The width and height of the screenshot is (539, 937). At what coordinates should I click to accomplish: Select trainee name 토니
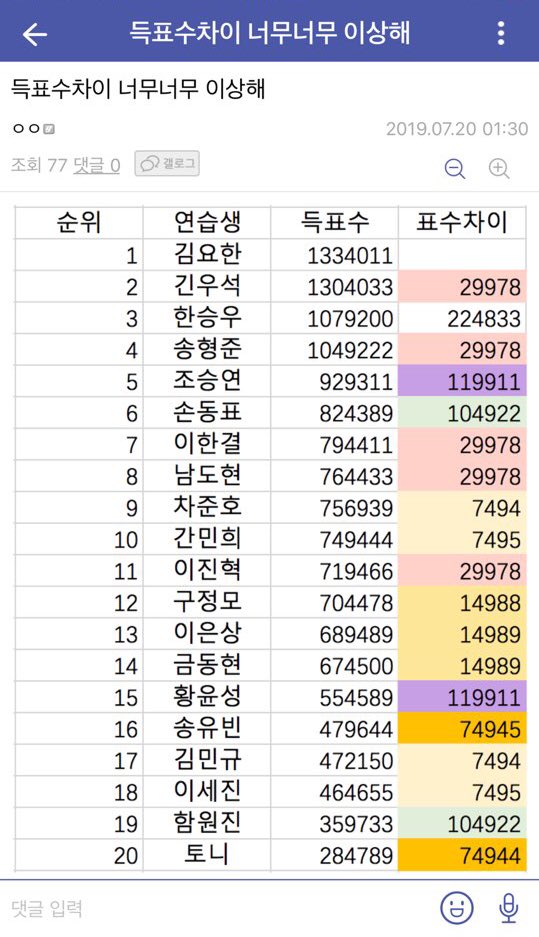[207, 856]
